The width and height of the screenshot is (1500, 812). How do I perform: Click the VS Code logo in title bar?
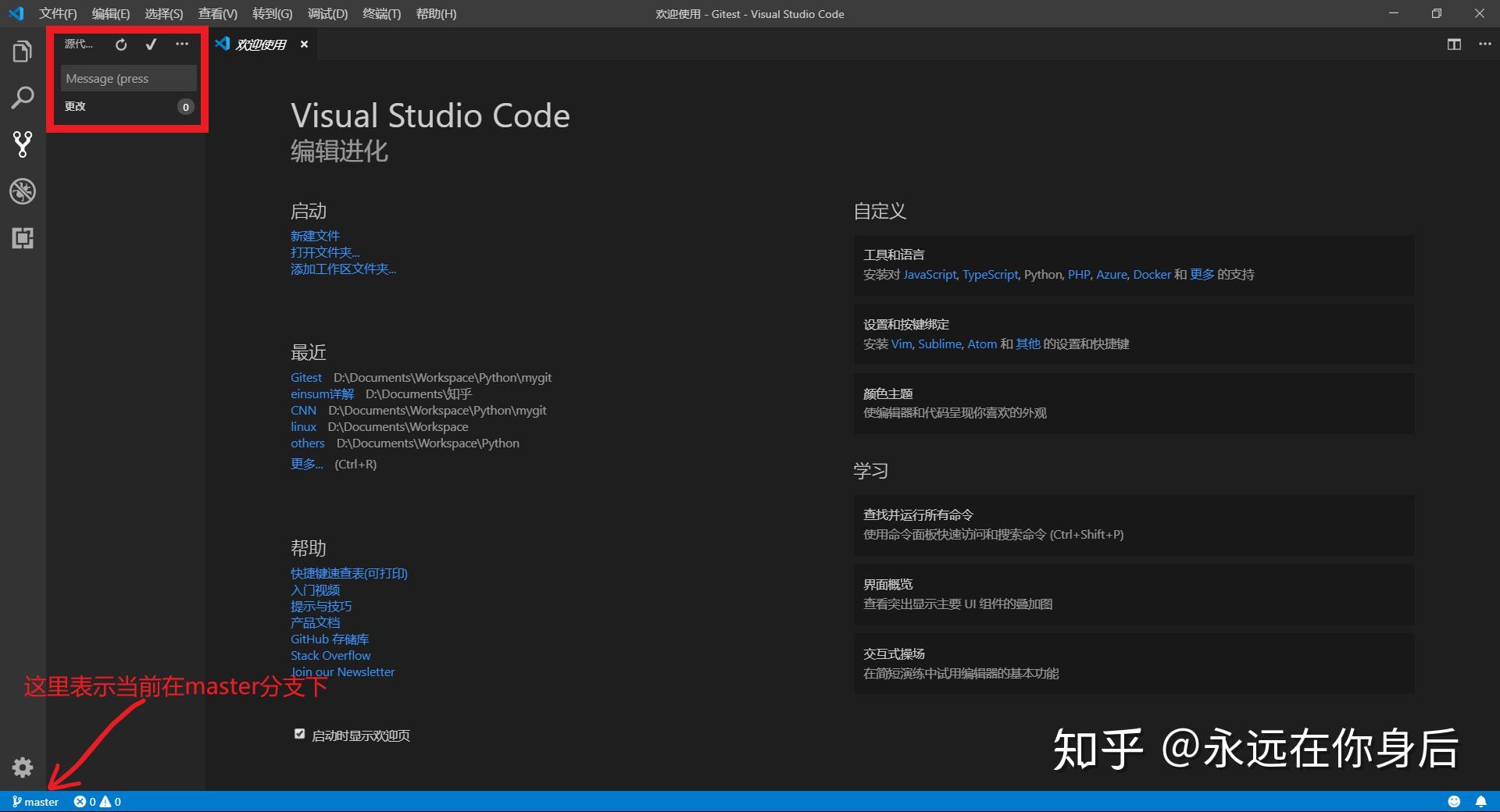(x=16, y=13)
